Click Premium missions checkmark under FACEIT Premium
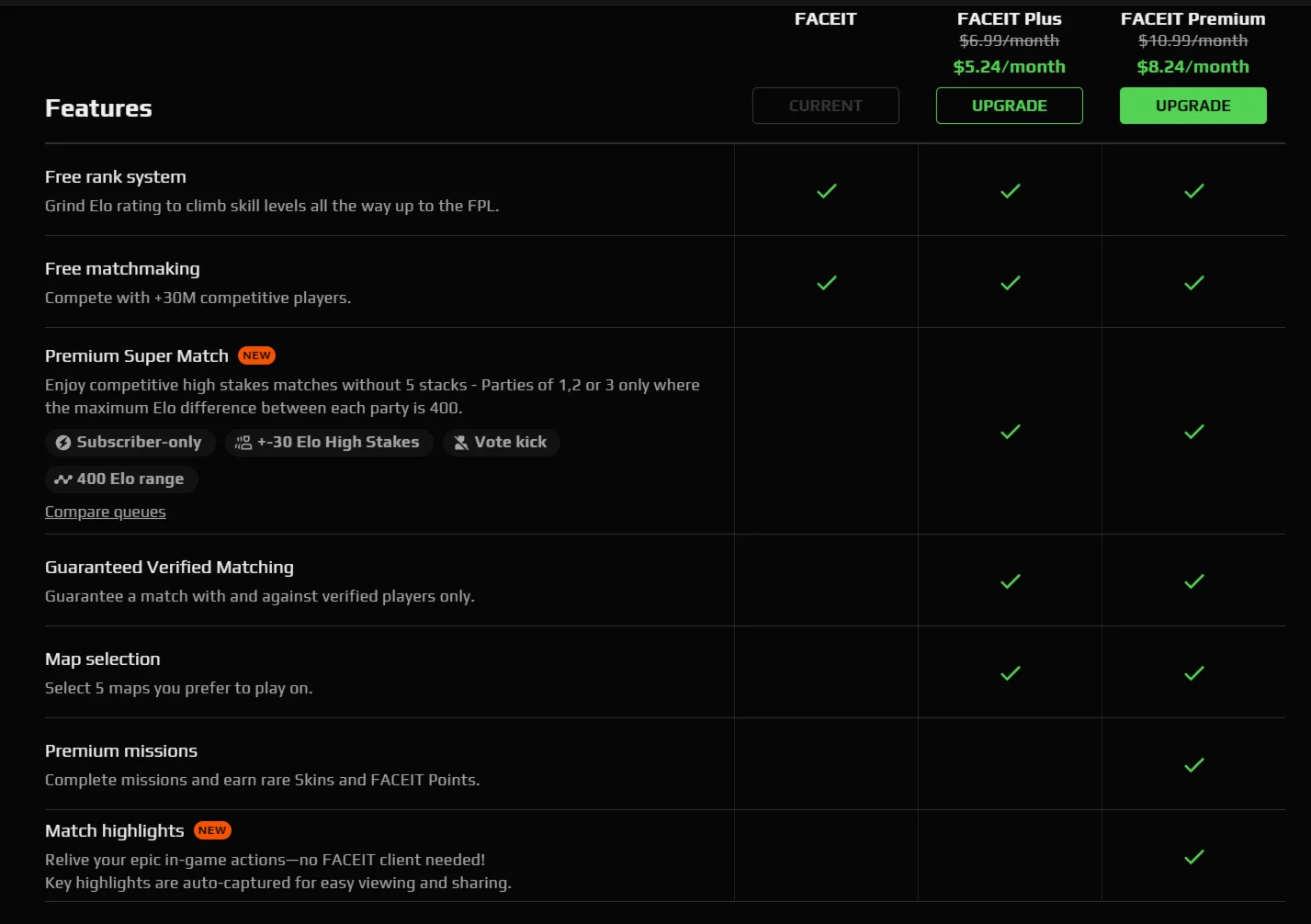The height and width of the screenshot is (924, 1311). 1194,765
